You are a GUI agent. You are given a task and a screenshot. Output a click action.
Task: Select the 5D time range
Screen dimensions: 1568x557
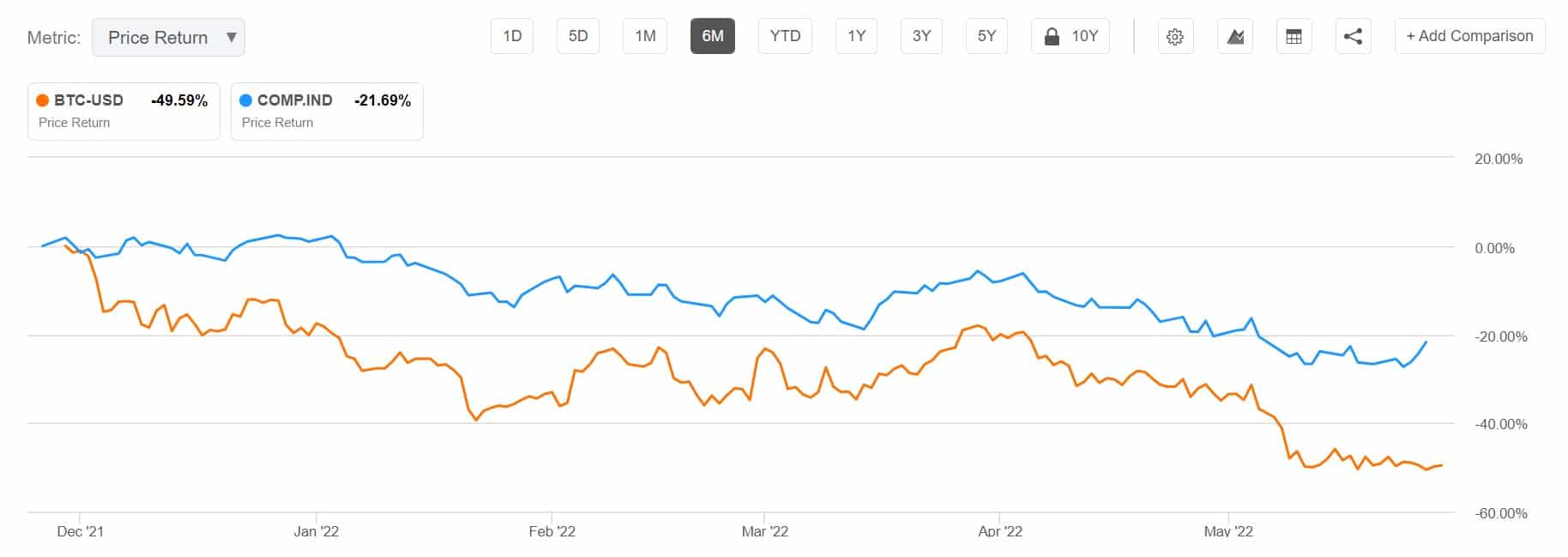pyautogui.click(x=578, y=36)
